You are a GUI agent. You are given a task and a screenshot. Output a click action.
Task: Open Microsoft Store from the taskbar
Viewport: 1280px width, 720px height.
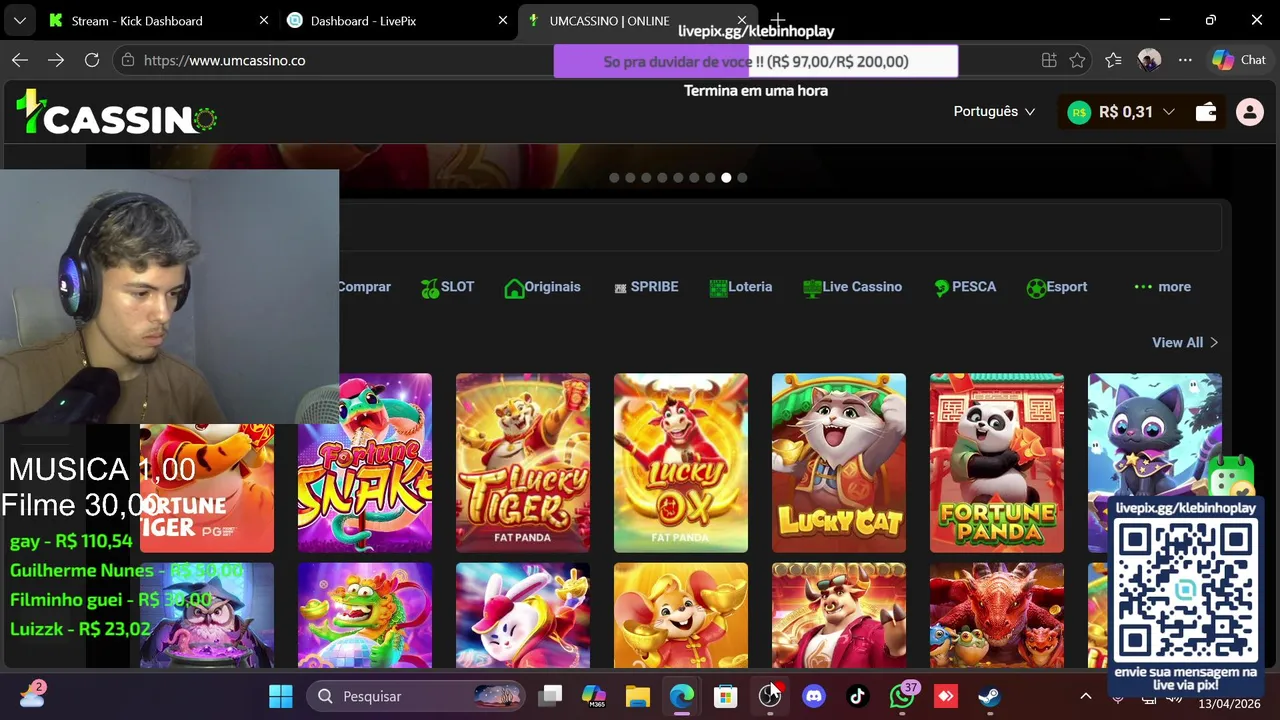726,696
